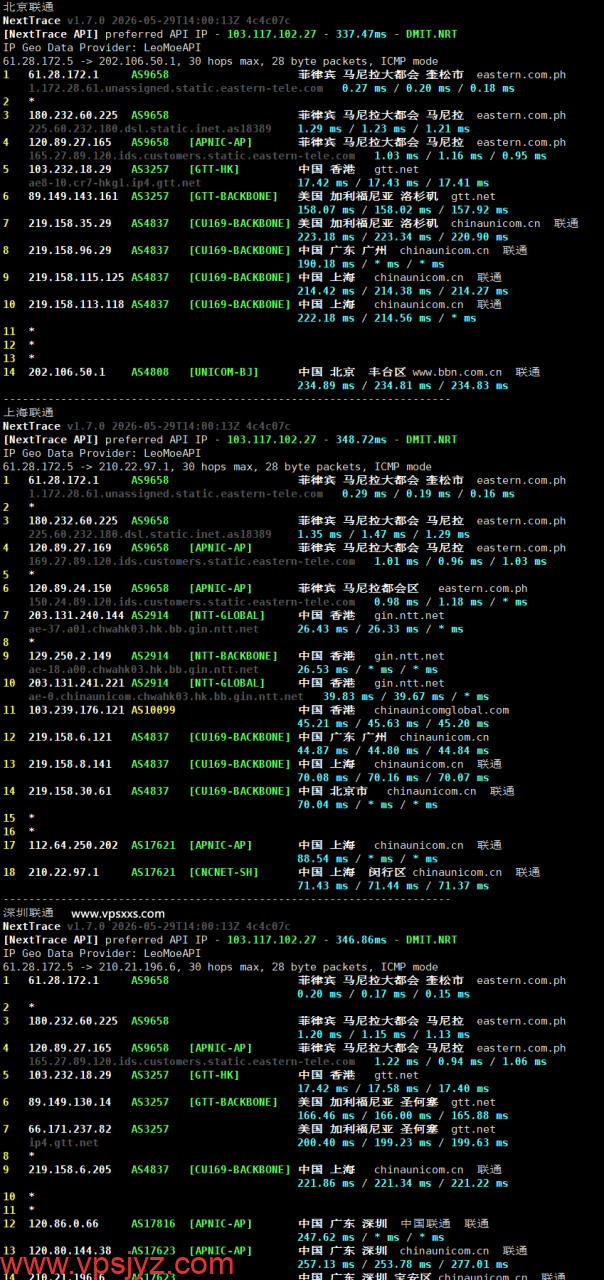Click hostname '169.27.89.120.ids.customers.static.eastern-tele.com'

(191, 561)
